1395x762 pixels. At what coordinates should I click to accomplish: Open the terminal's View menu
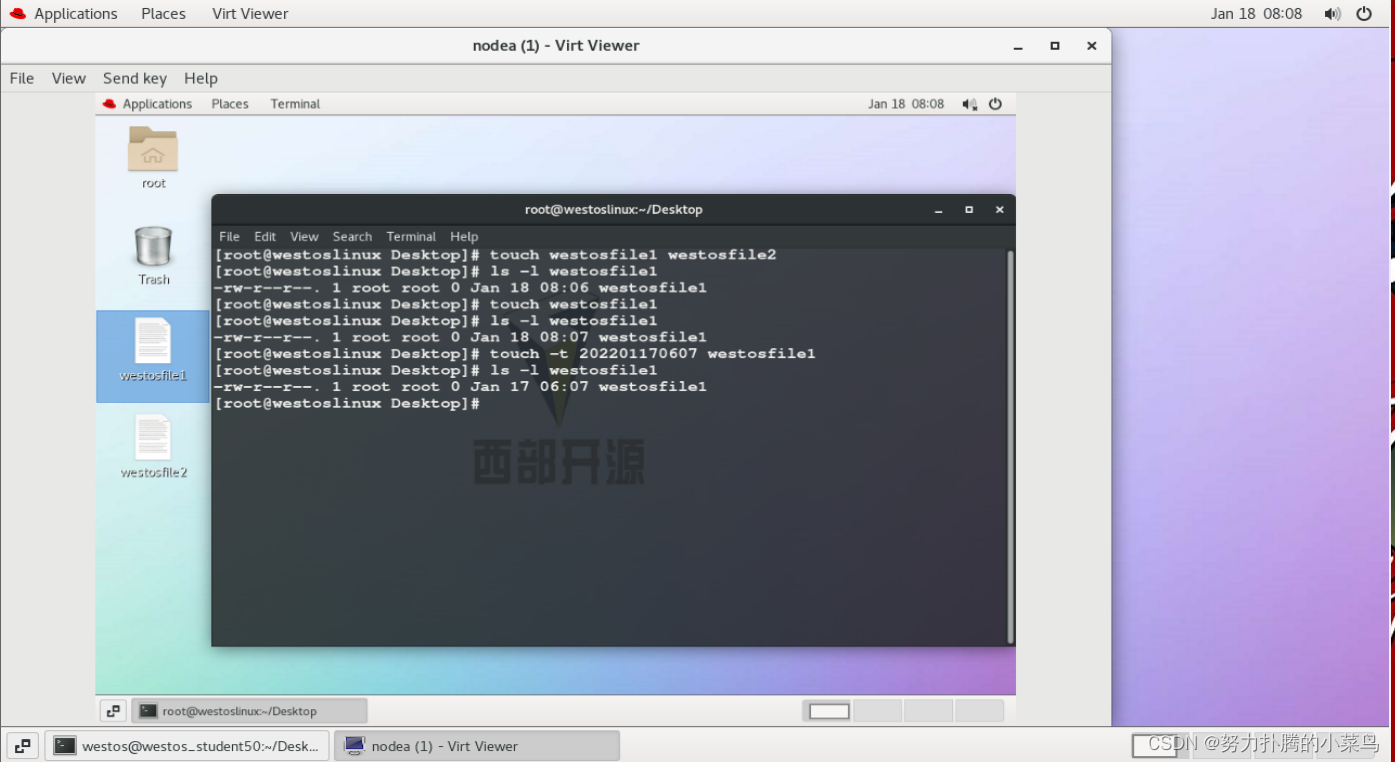pos(304,237)
